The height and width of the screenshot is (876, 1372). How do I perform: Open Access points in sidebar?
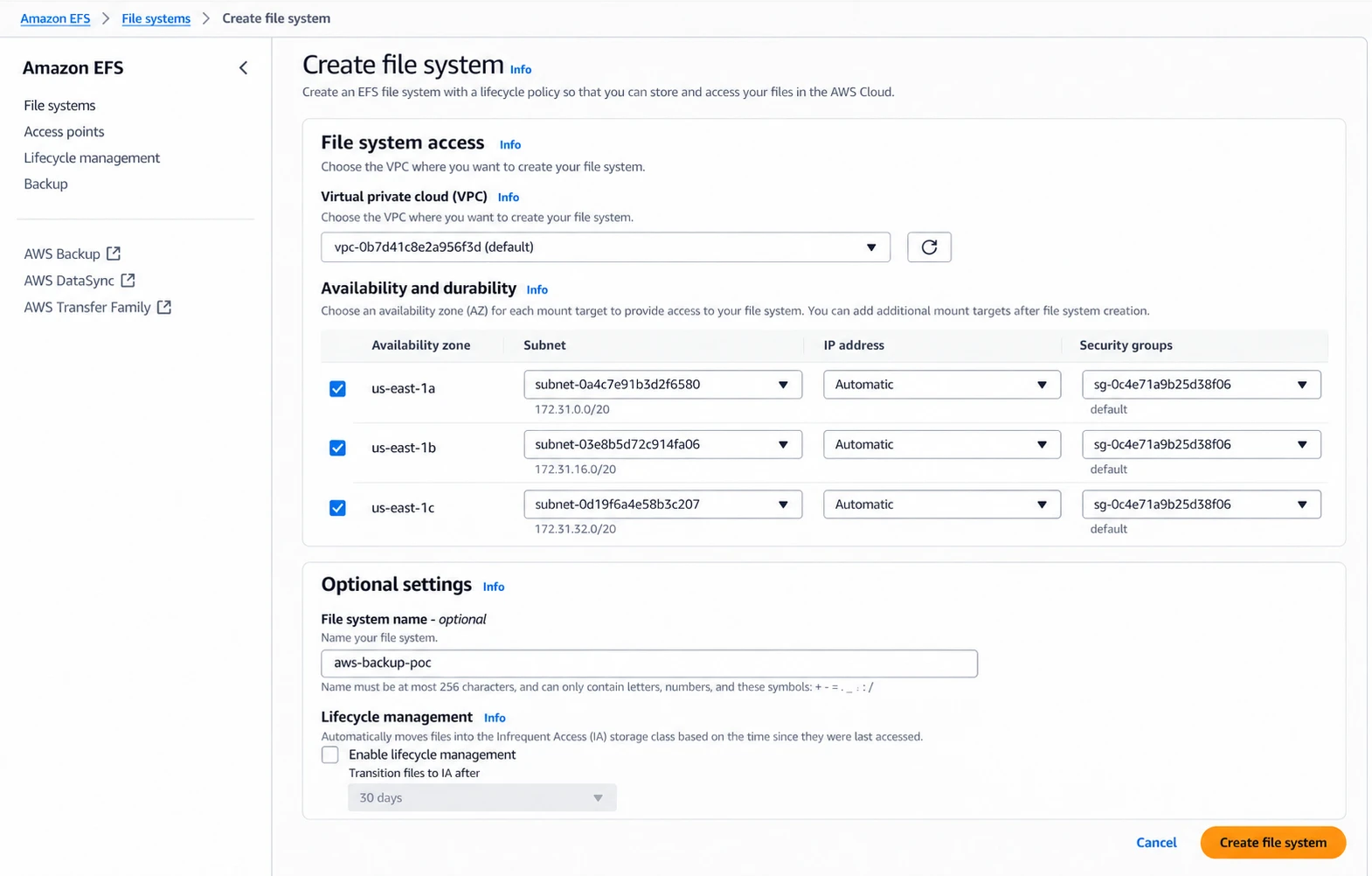pyautogui.click(x=64, y=132)
